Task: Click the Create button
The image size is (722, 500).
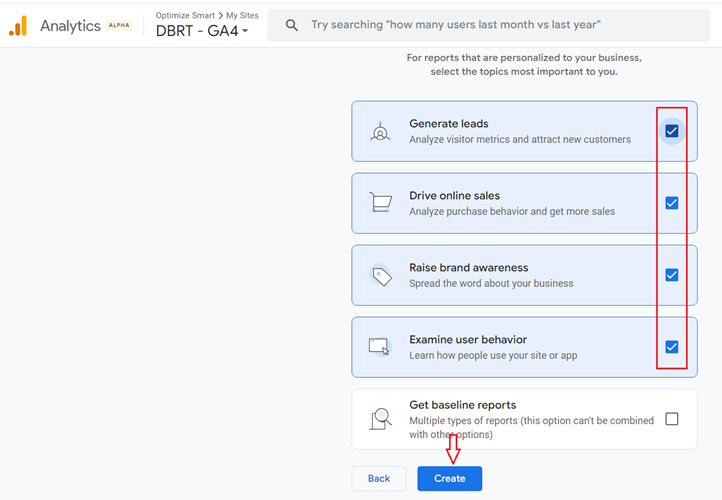Action: (449, 478)
